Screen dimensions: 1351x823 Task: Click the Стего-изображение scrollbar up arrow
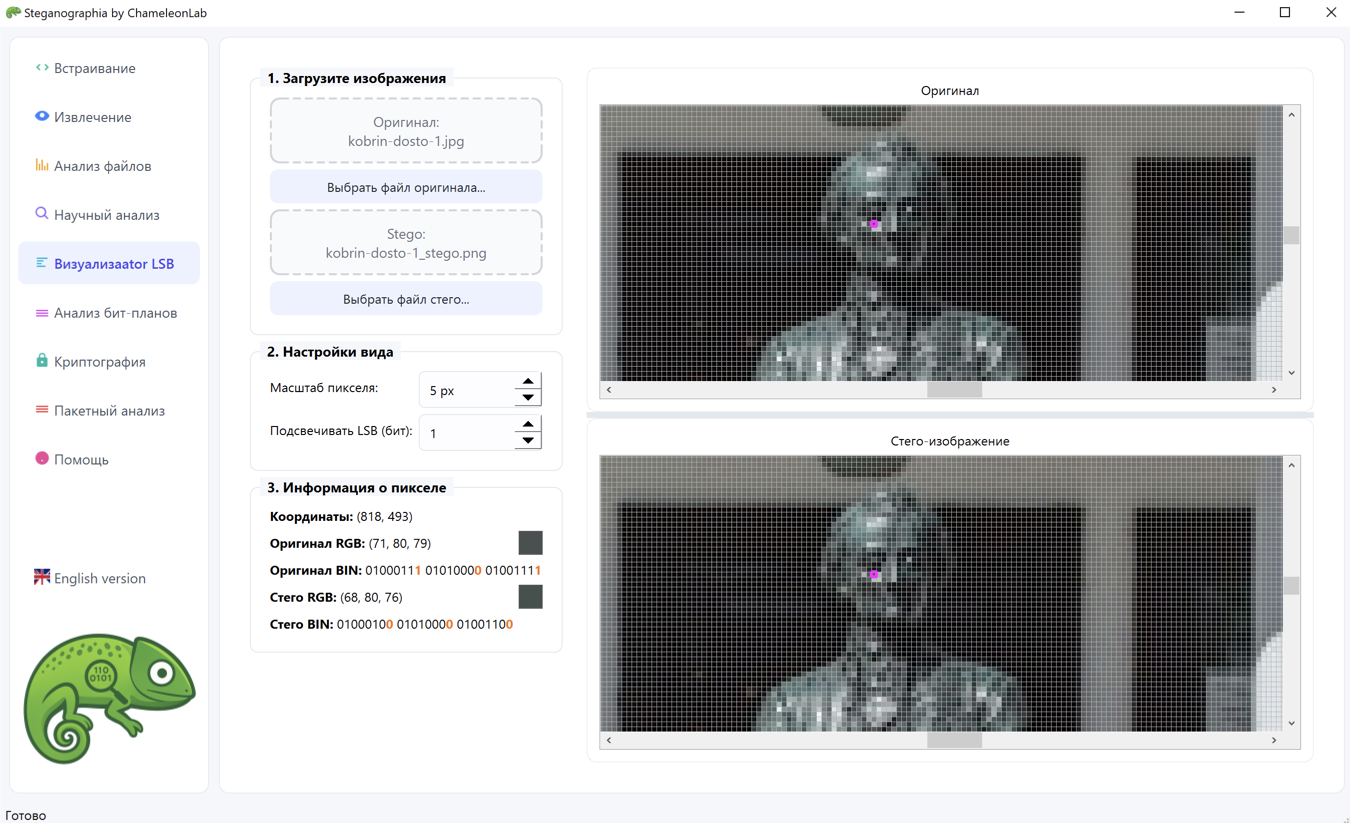tap(1291, 465)
